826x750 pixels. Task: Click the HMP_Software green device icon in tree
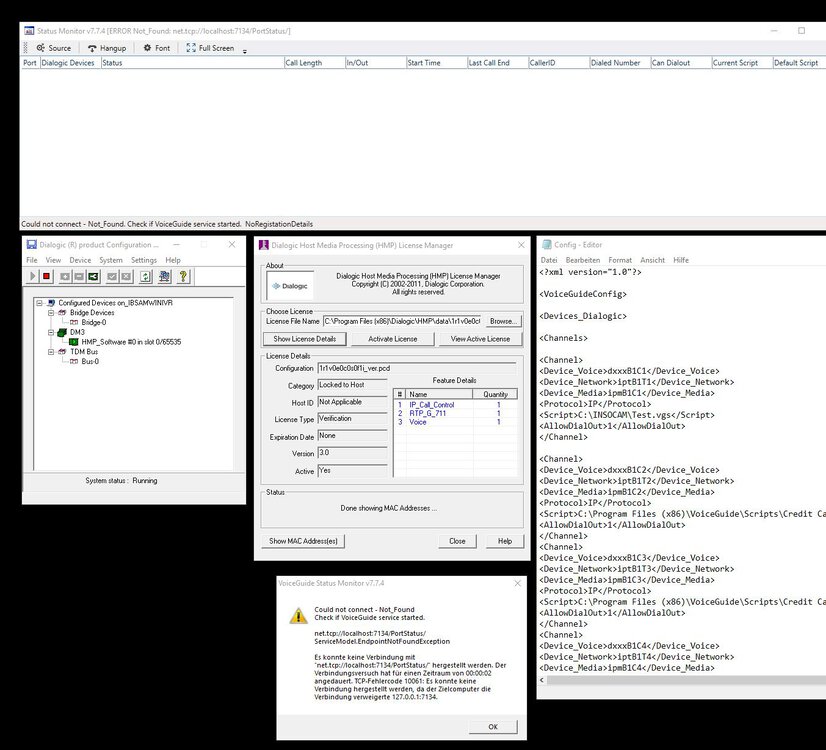(74, 342)
